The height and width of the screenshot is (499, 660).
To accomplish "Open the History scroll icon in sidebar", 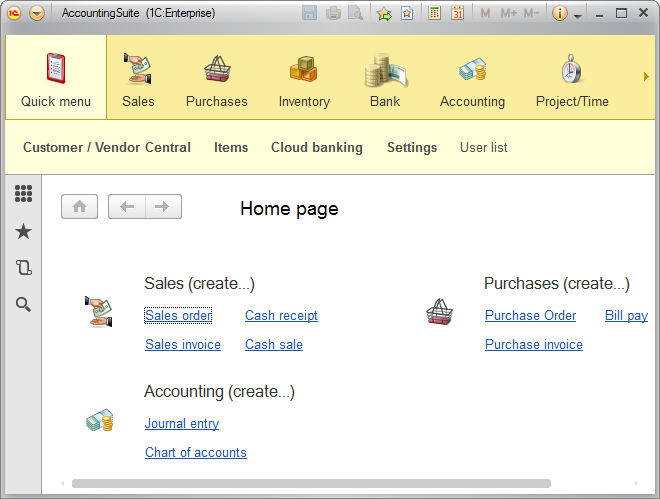I will [24, 268].
